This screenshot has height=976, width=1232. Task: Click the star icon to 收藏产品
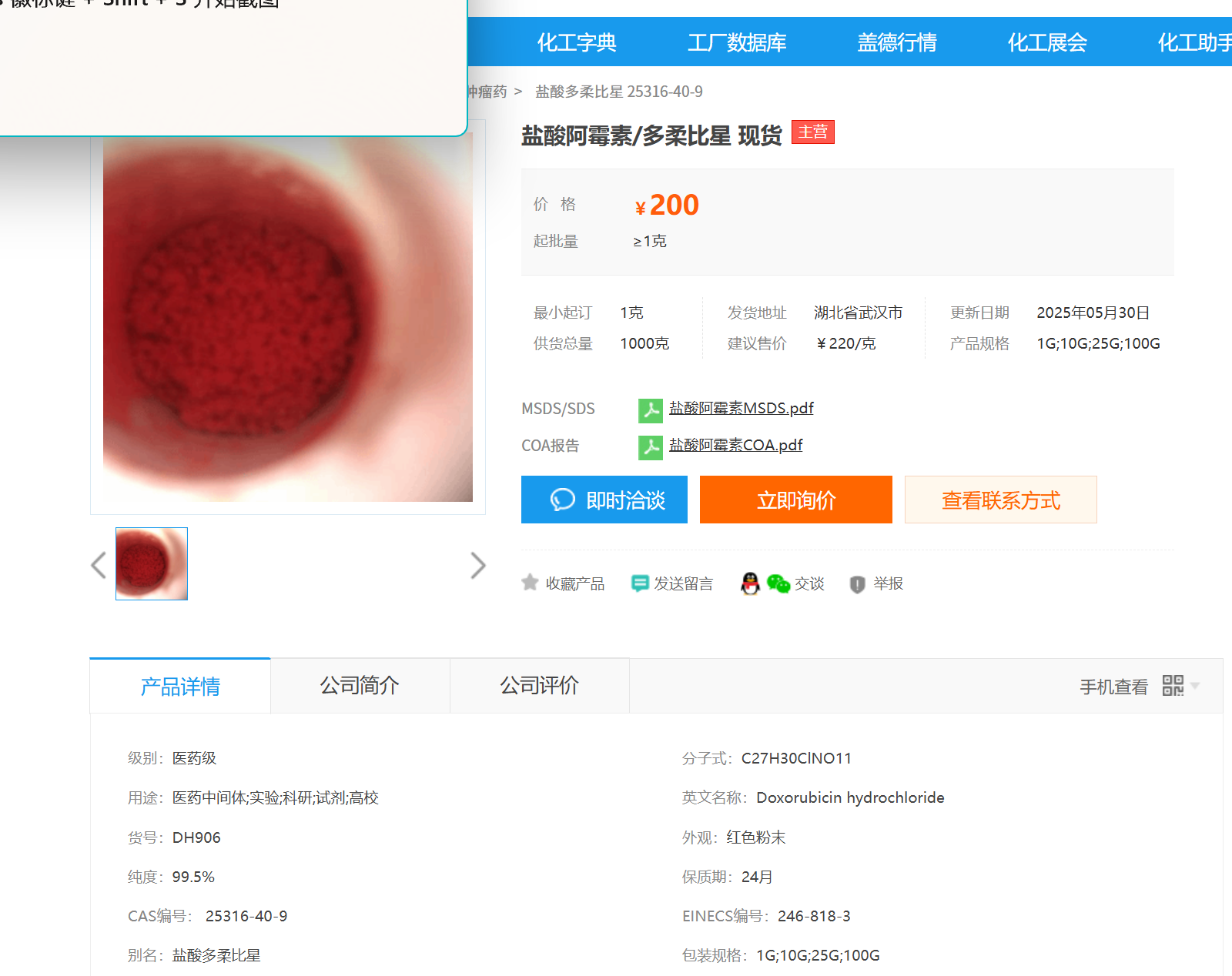click(x=530, y=583)
